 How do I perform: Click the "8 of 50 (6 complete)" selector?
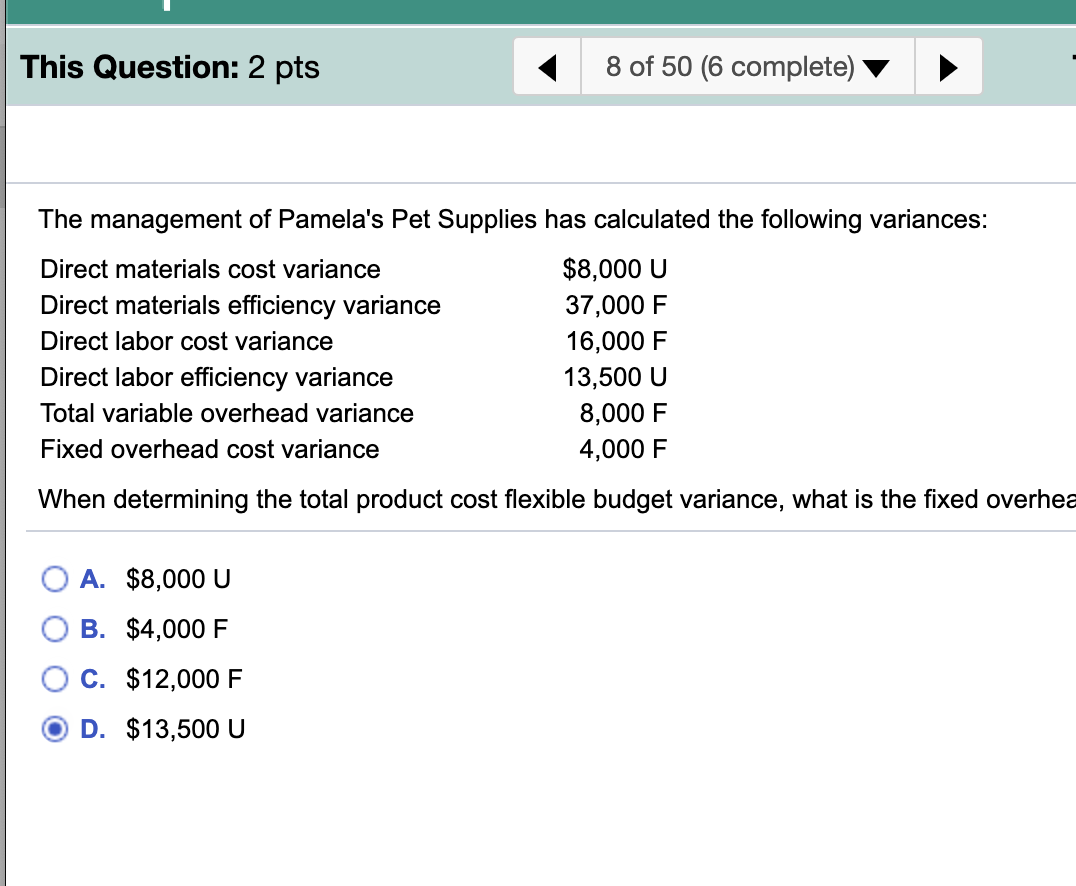coord(747,66)
